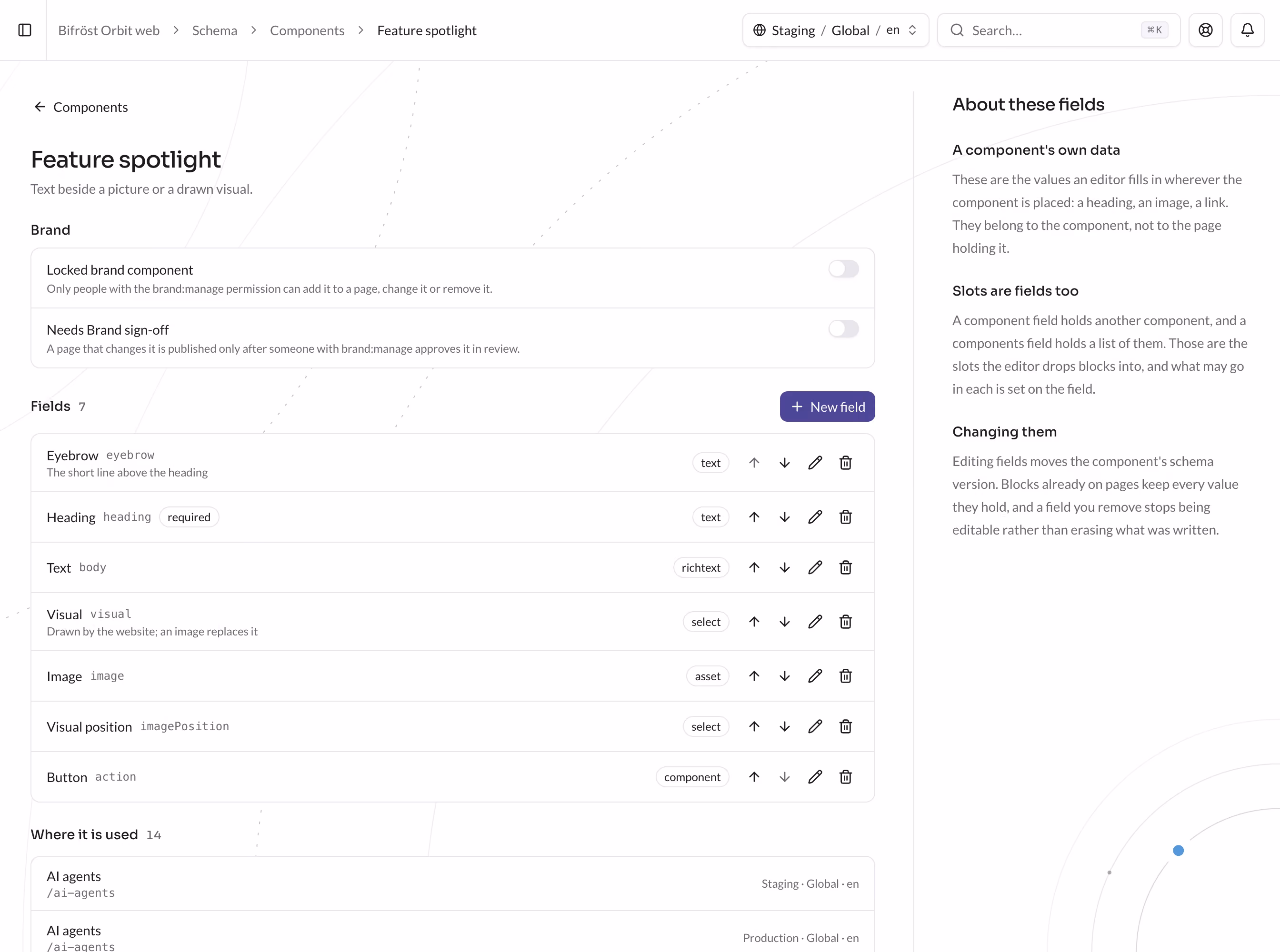Viewport: 1280px width, 952px height.
Task: Open AI agents Staging usage row
Action: pyautogui.click(x=452, y=884)
